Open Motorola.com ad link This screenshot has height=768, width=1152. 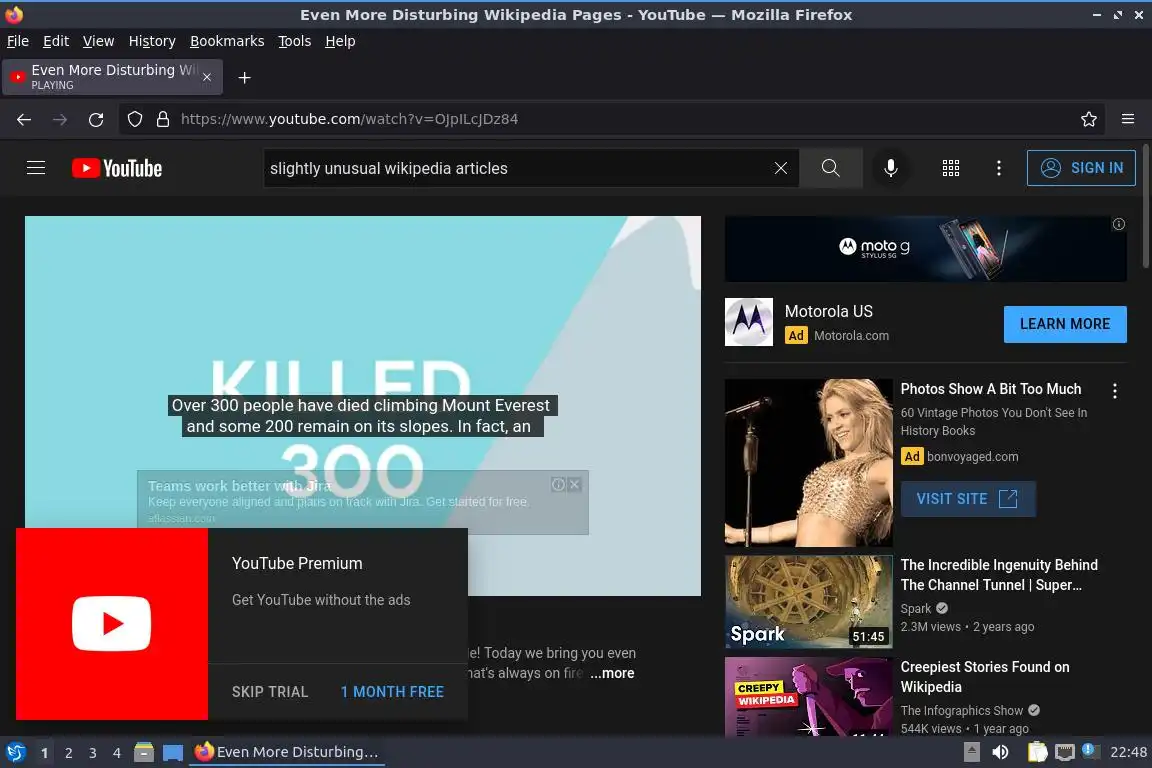pyautogui.click(x=851, y=335)
